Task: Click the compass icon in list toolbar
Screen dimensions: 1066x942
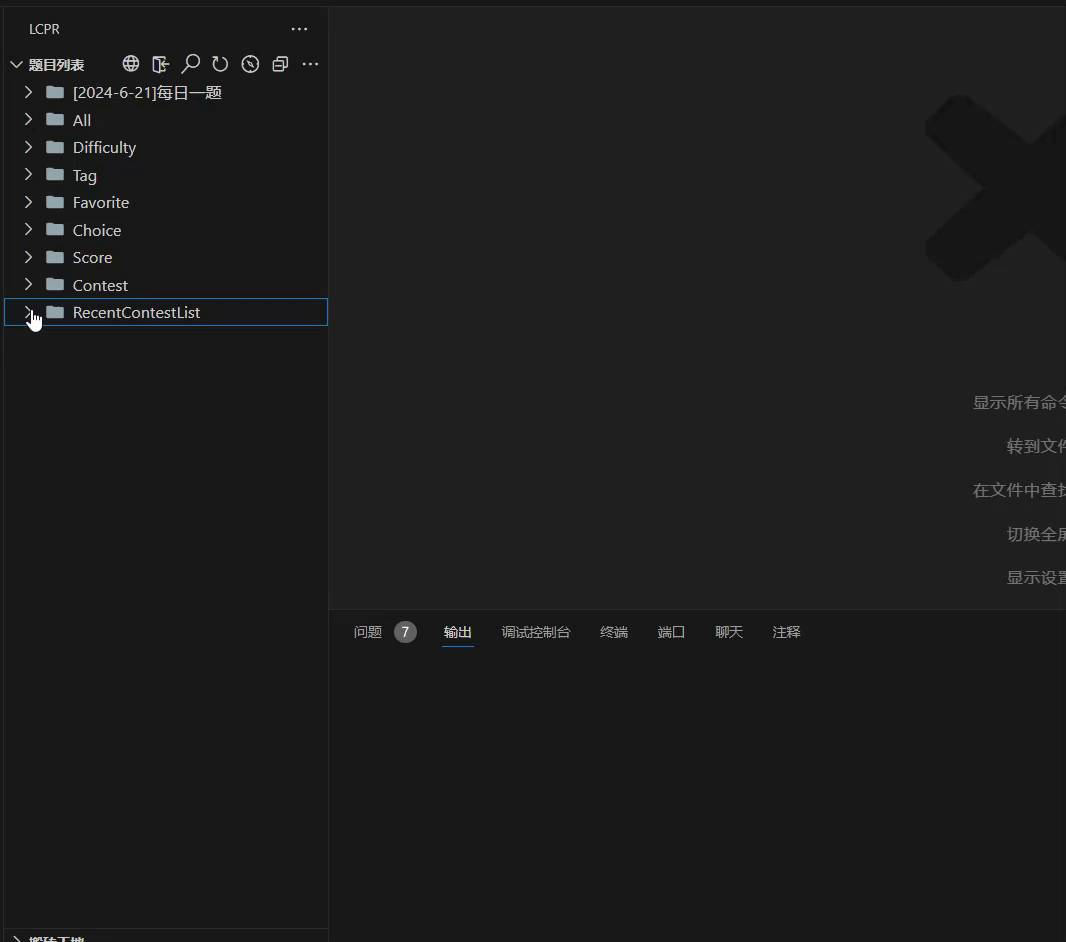Action: coord(250,64)
